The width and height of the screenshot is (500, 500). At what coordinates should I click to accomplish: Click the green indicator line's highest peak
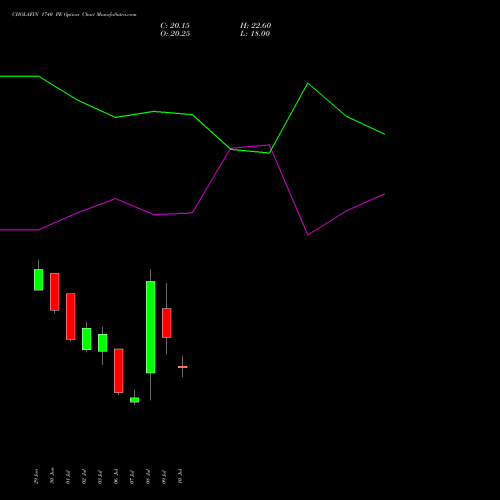(x=308, y=83)
